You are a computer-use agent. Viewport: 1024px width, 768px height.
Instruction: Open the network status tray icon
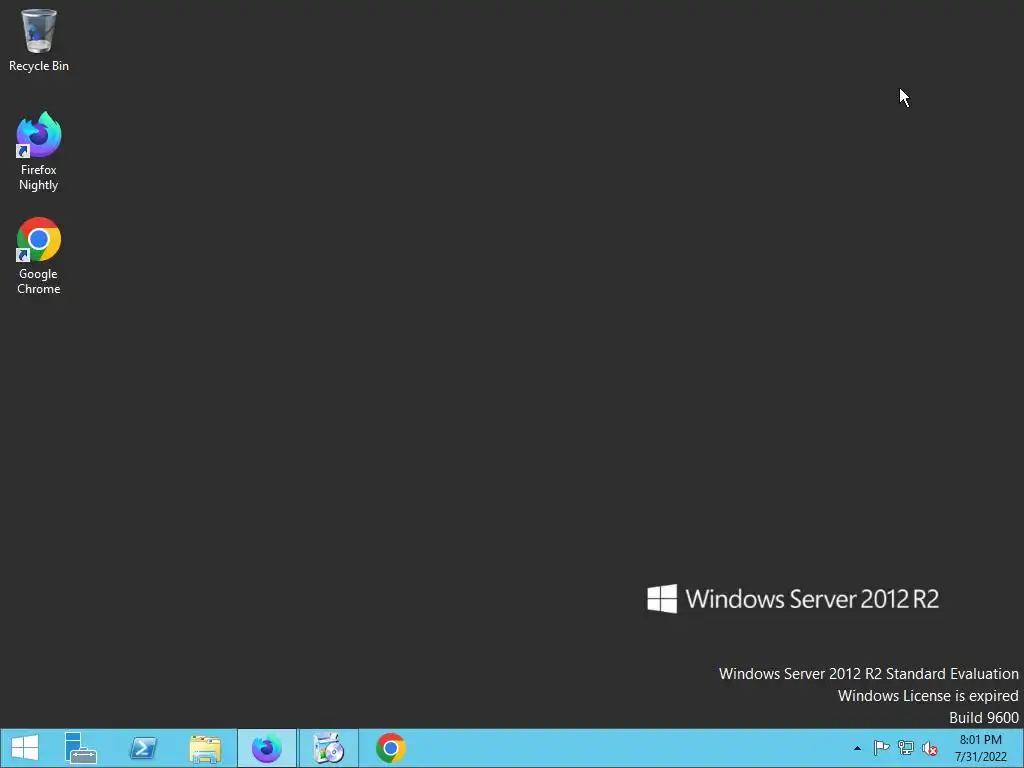tap(906, 748)
